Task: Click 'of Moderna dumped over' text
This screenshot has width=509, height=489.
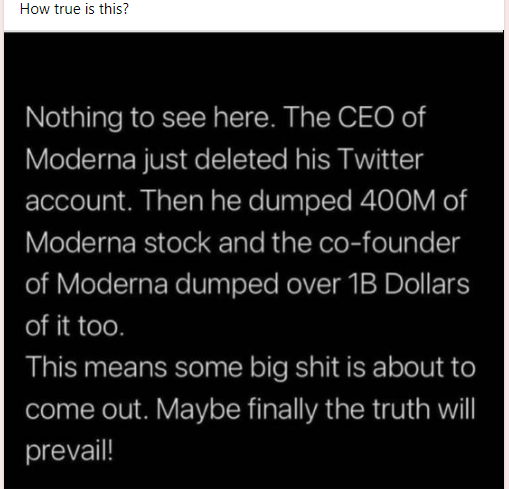Action: coord(183,284)
